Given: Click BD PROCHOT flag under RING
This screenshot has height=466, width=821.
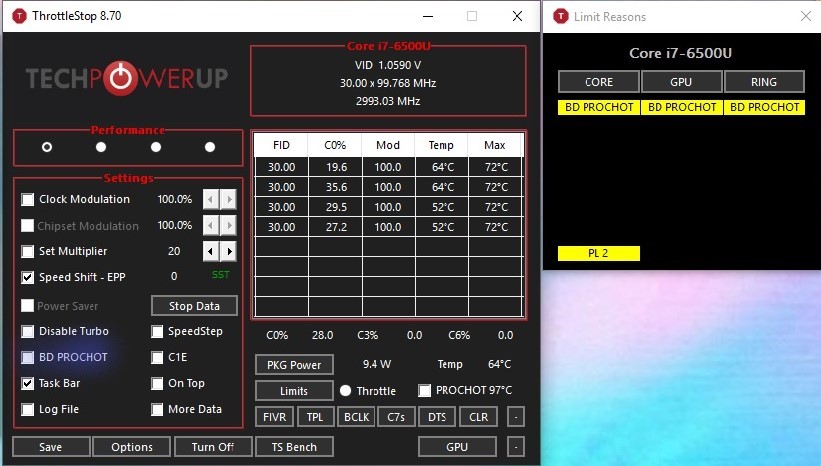Looking at the screenshot, I should click(x=764, y=107).
